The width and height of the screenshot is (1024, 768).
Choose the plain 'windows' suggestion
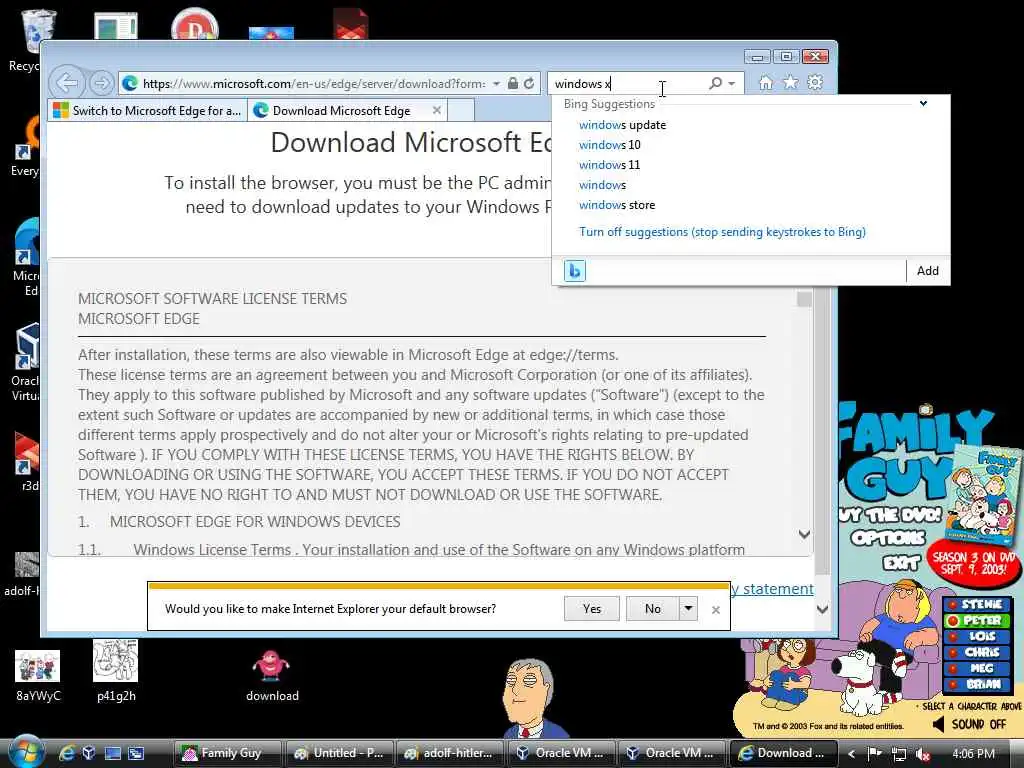coord(602,185)
